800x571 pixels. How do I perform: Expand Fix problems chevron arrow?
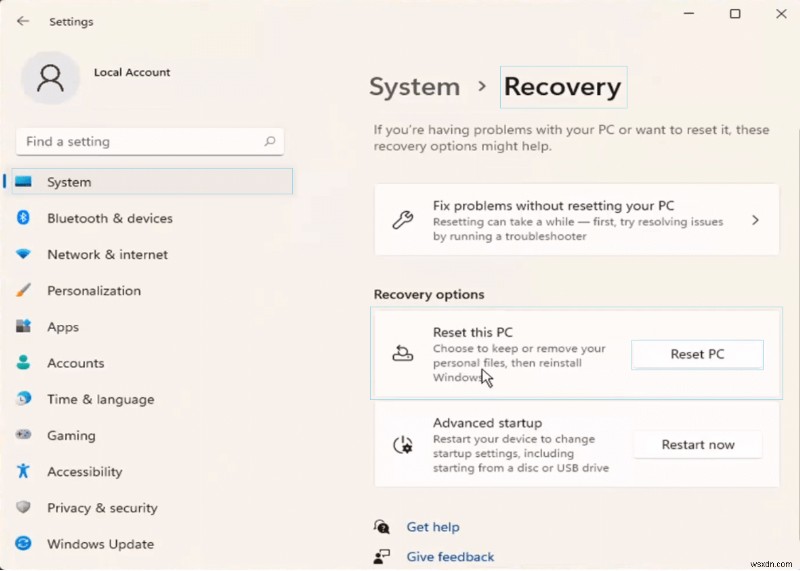(x=755, y=220)
